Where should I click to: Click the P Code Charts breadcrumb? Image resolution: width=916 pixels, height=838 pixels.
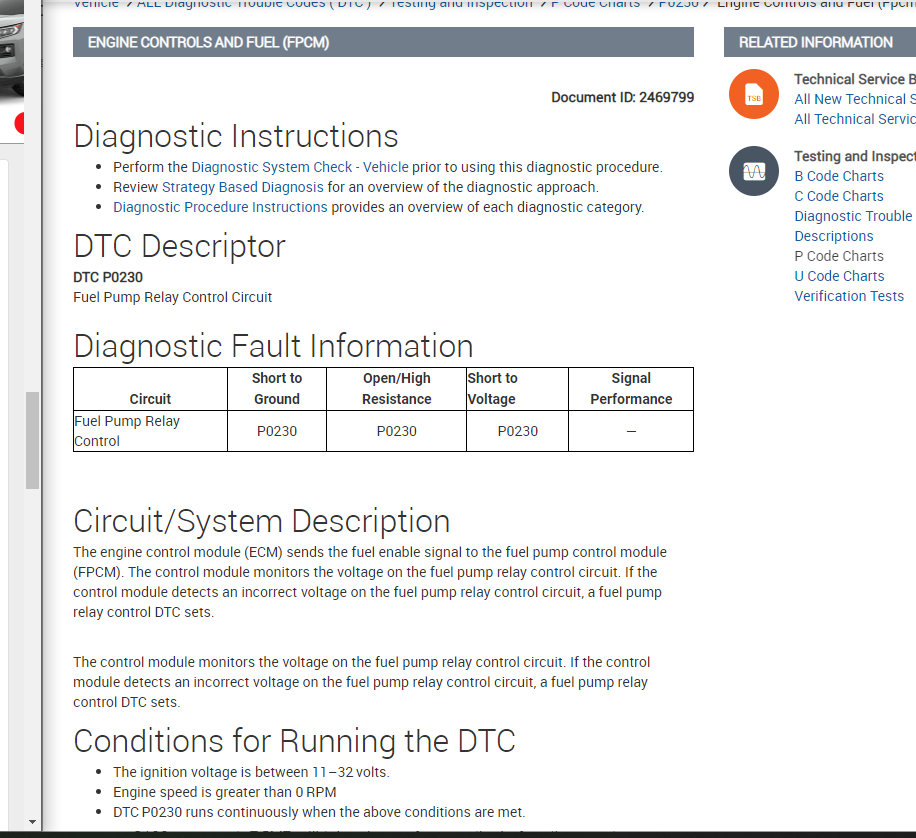(595, 4)
